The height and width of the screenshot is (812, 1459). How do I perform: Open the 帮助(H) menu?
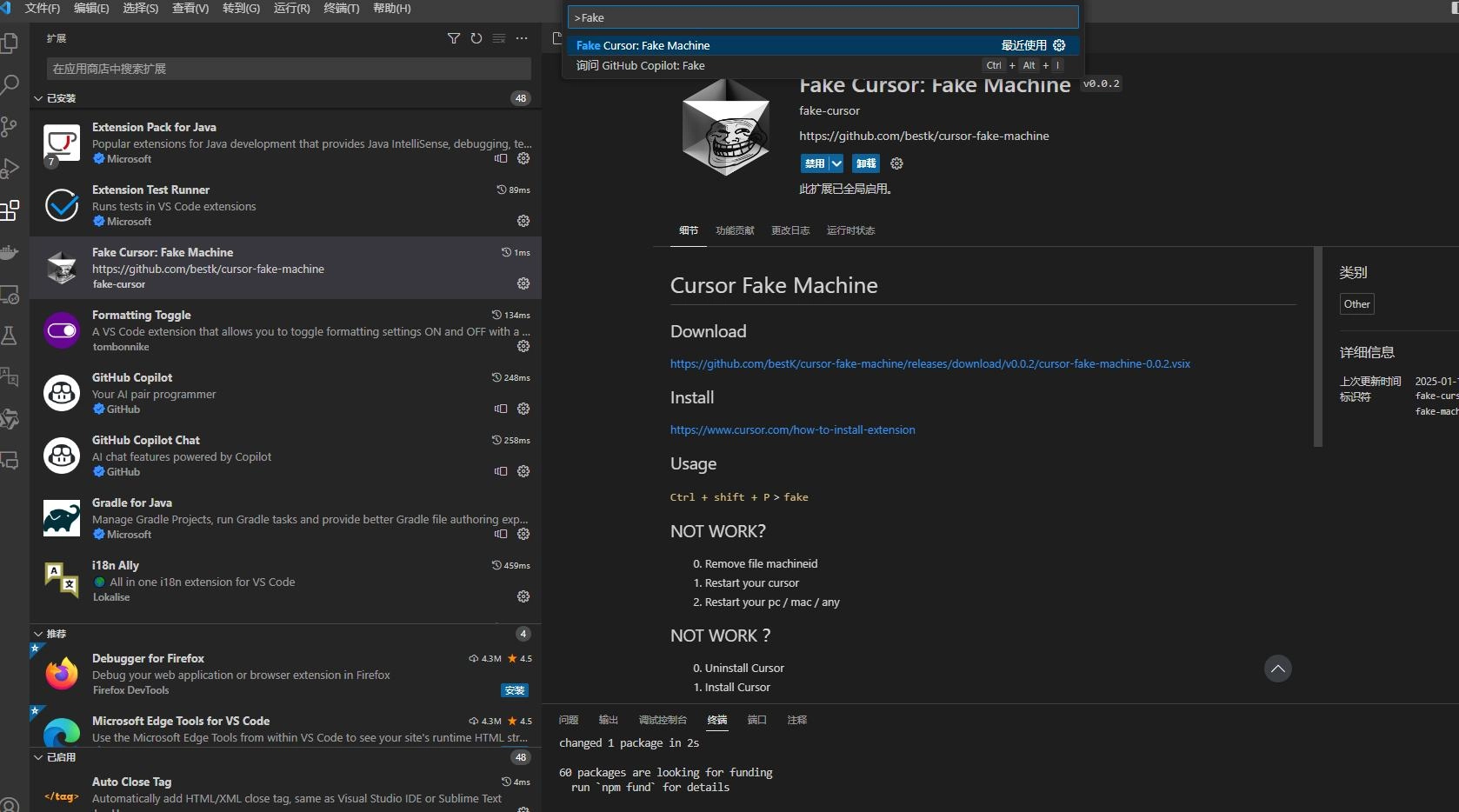coord(391,8)
